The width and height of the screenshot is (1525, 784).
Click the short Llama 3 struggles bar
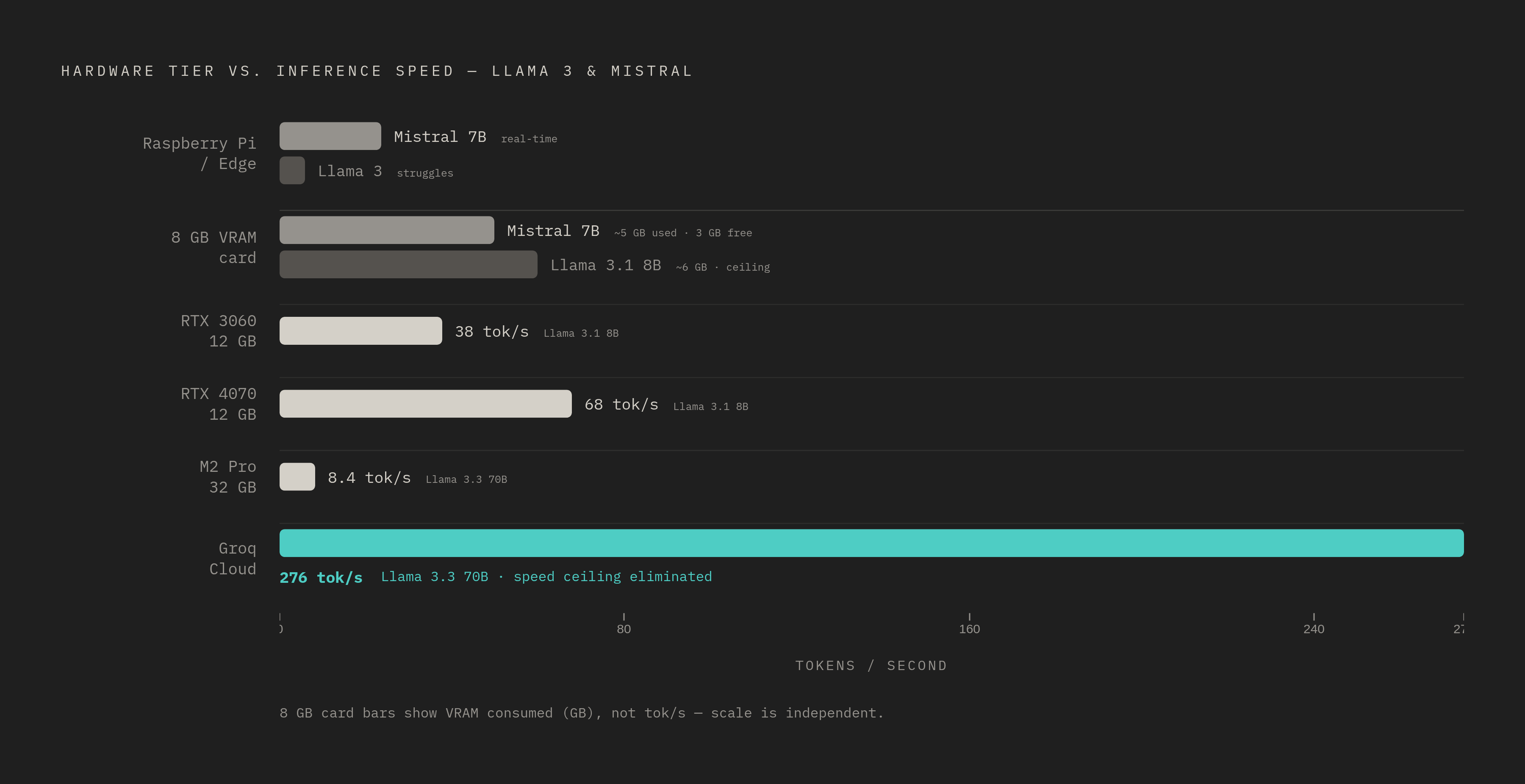tap(292, 171)
